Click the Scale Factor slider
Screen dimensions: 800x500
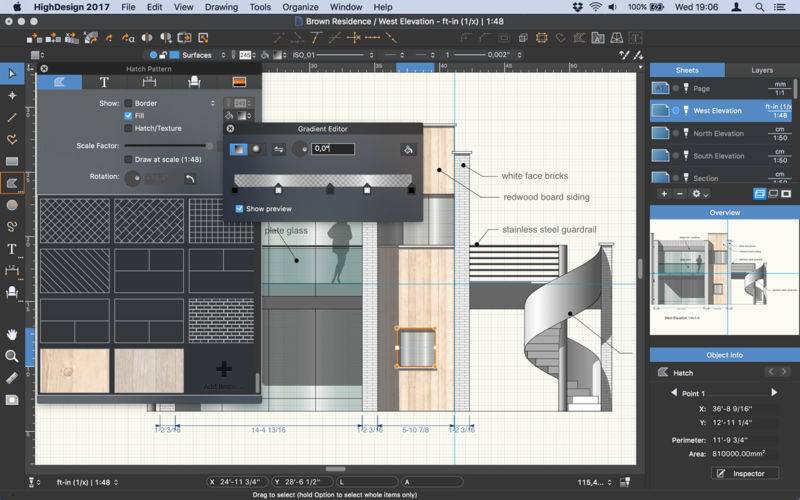169,146
